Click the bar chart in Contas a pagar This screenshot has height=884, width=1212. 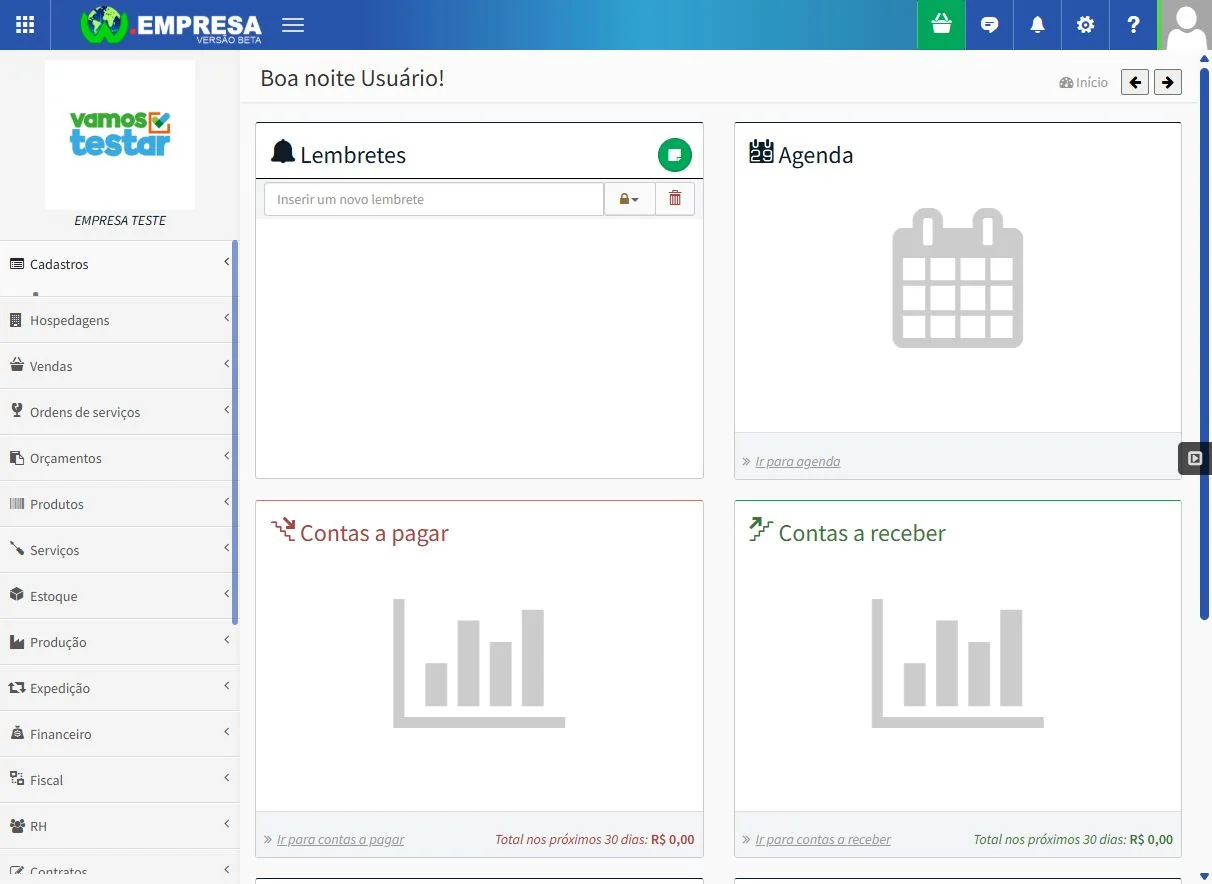pyautogui.click(x=479, y=663)
